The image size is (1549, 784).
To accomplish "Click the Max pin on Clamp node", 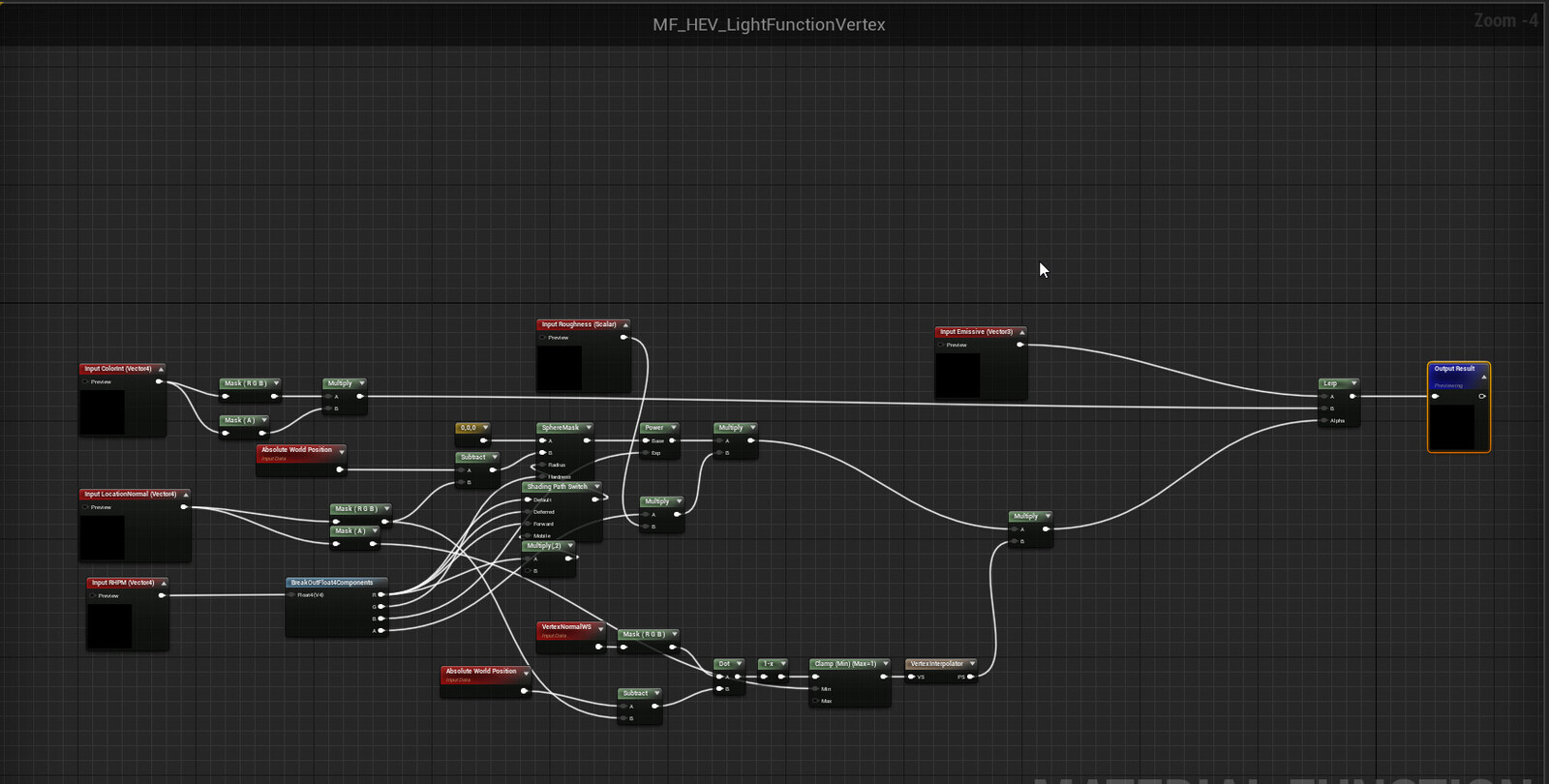I will 816,701.
